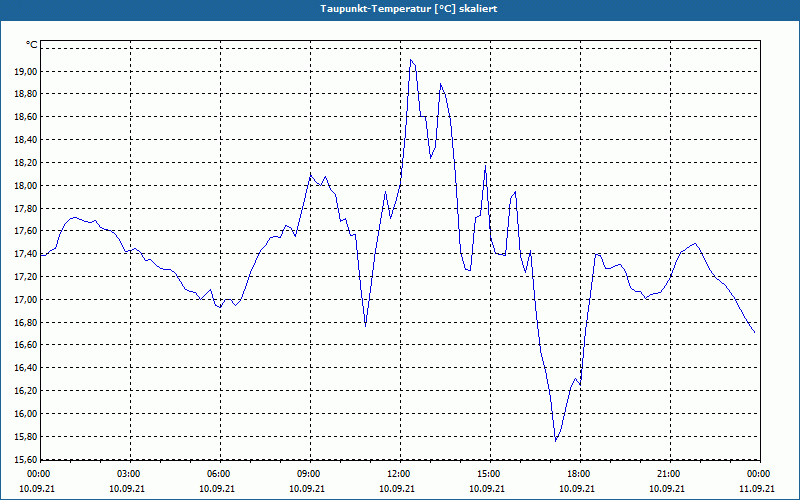Click the 21:00 time label on X axis

669,474
